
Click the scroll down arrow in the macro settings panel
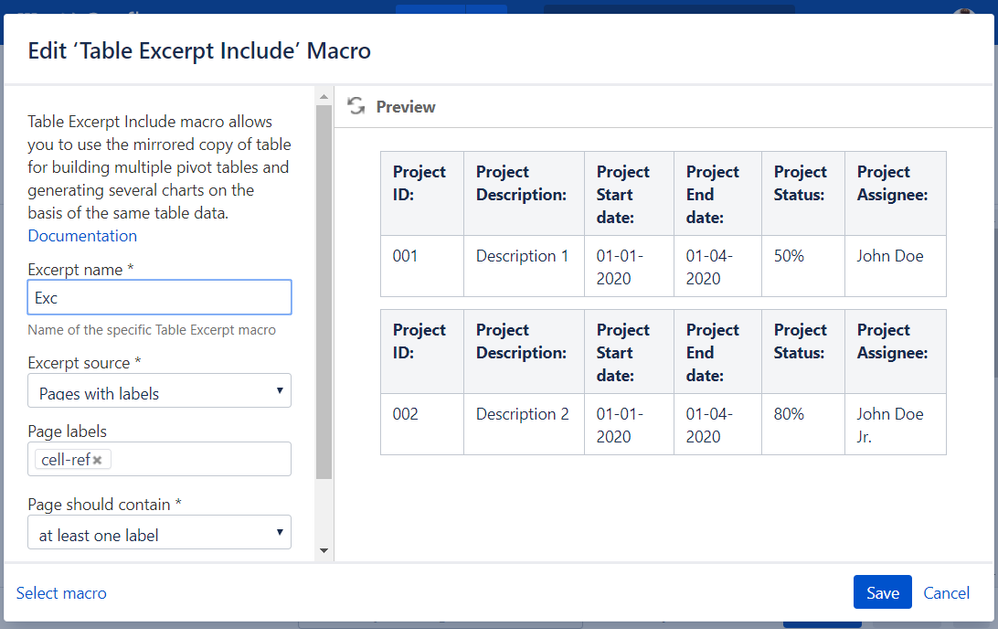pyautogui.click(x=323, y=550)
